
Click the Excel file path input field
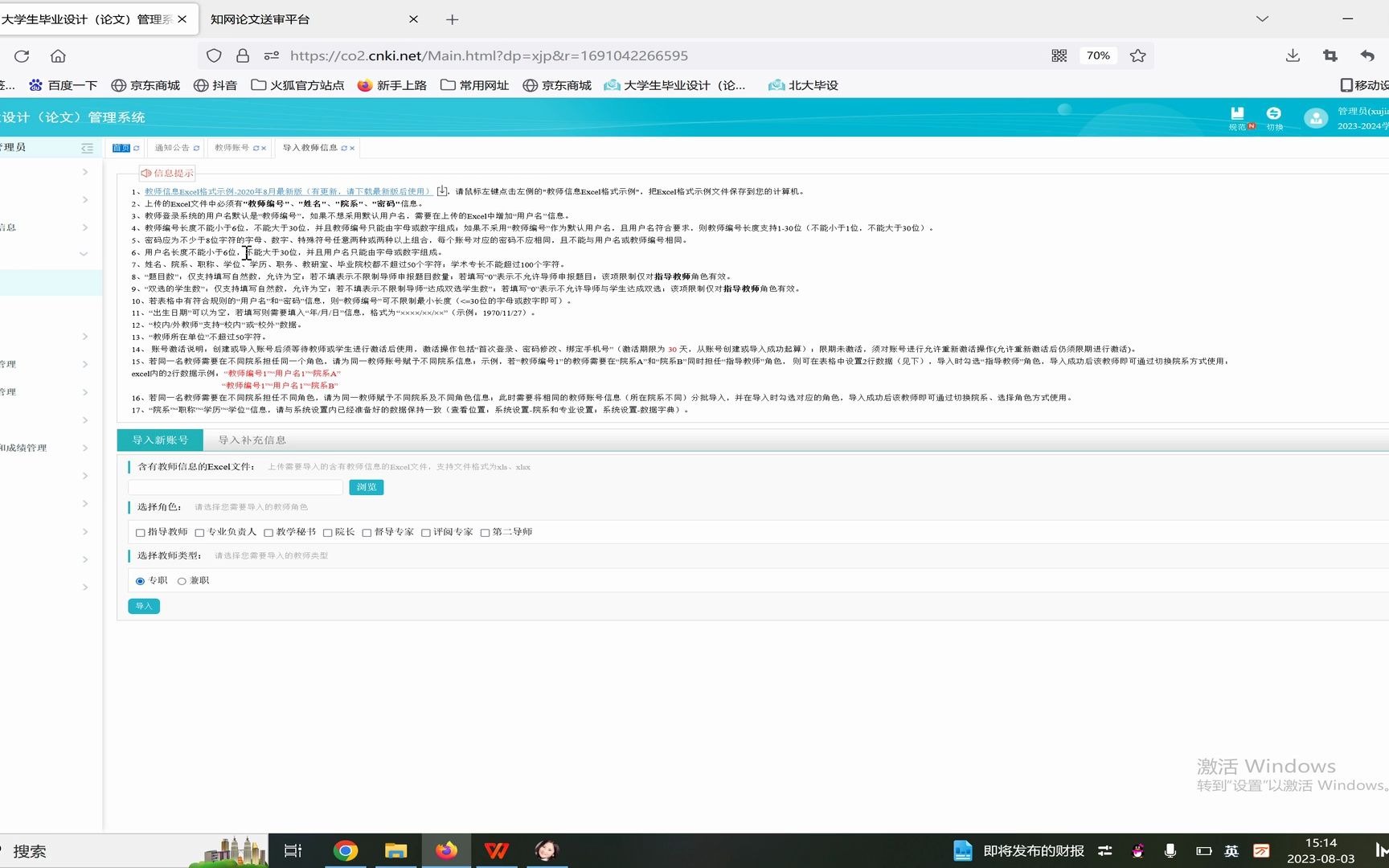click(x=234, y=487)
